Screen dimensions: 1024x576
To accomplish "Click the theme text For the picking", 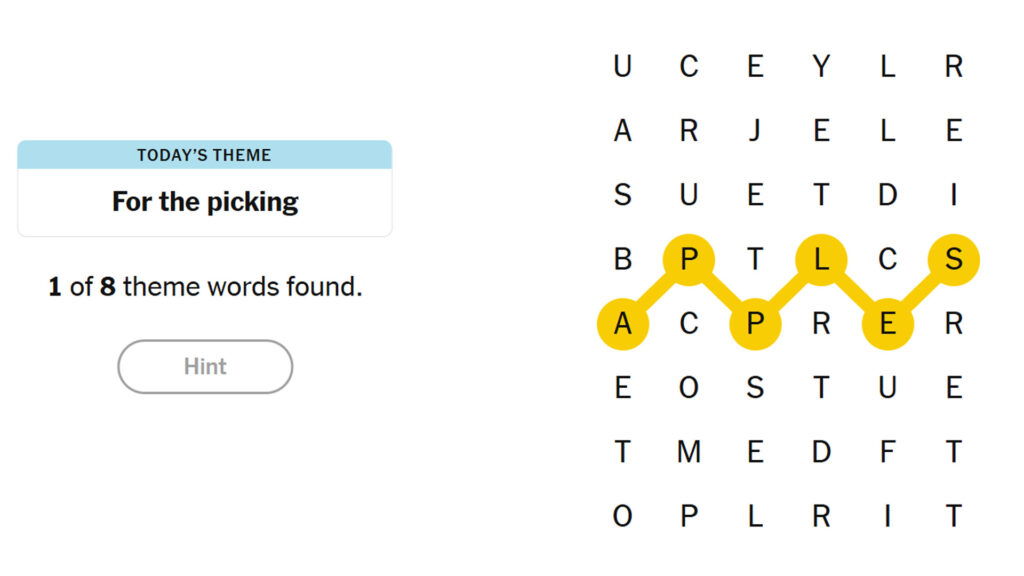I will tap(204, 201).
